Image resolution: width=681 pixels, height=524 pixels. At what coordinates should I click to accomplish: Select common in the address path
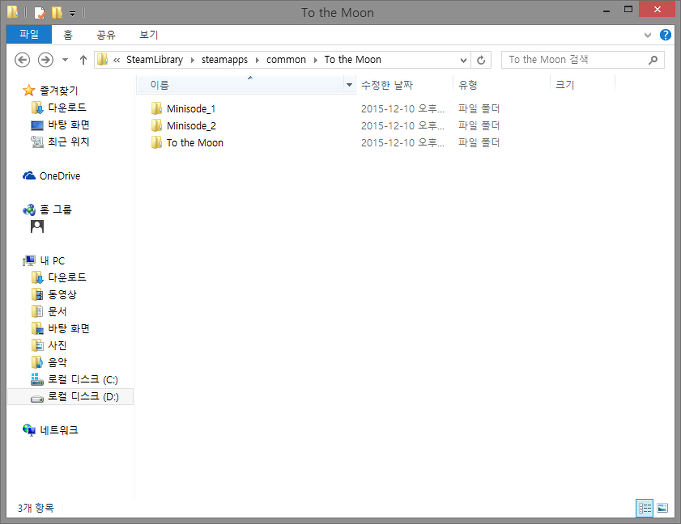point(286,60)
